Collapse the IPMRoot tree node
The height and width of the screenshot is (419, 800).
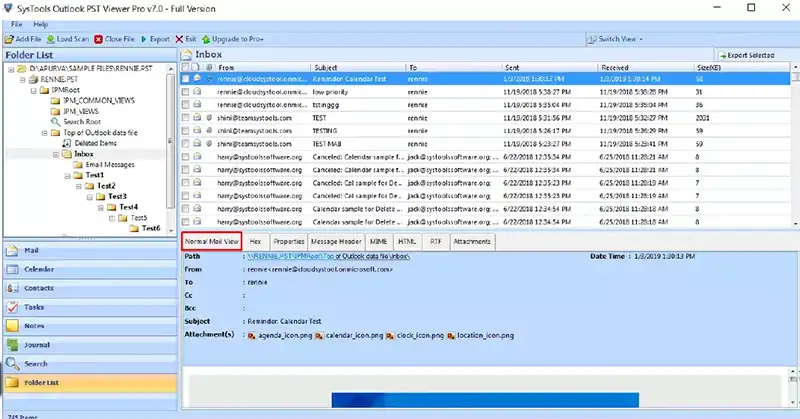pyautogui.click(x=34, y=90)
